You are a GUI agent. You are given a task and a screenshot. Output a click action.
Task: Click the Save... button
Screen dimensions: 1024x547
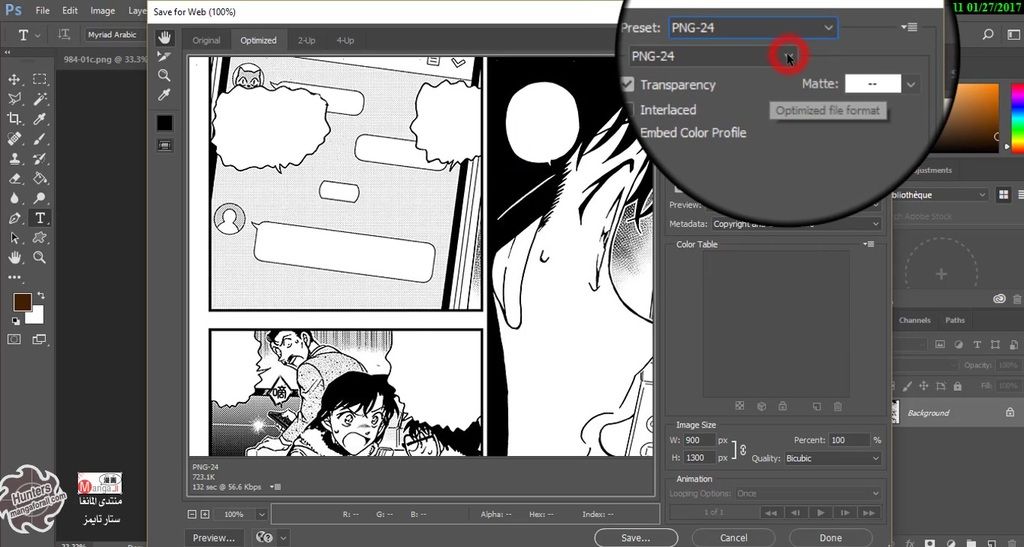[x=635, y=538]
